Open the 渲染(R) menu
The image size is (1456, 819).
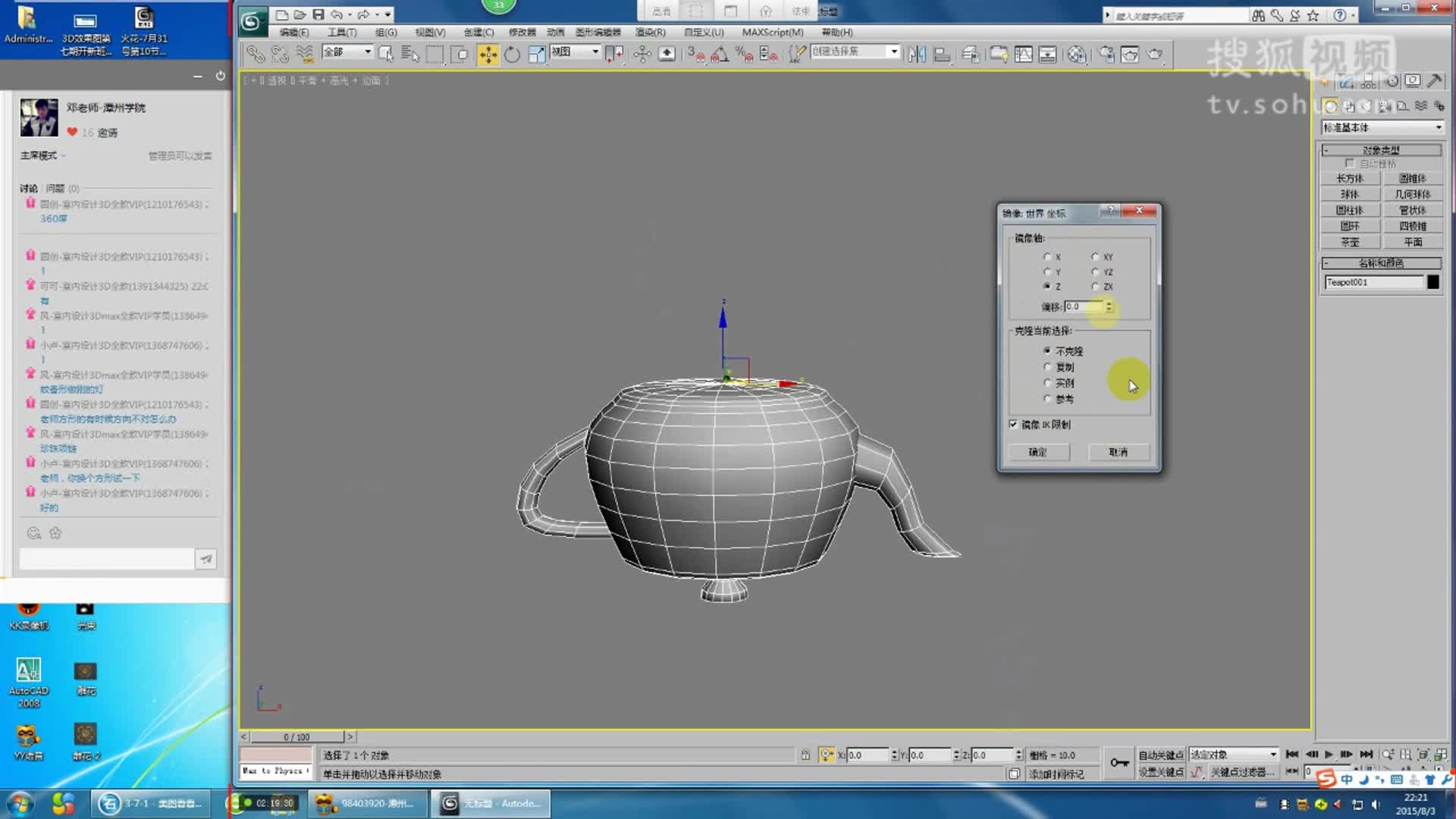(x=648, y=32)
